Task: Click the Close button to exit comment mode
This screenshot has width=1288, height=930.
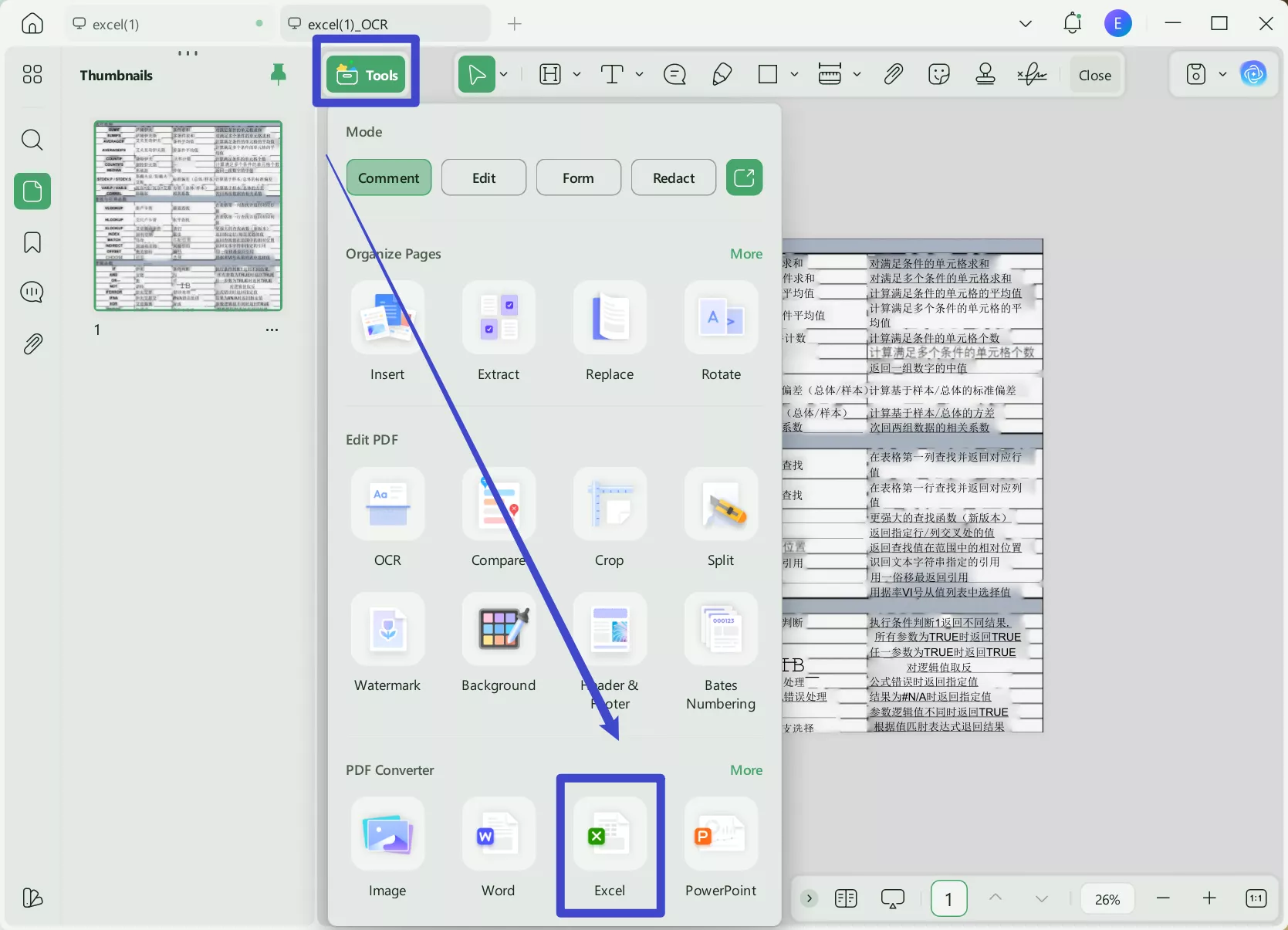Action: pos(1094,74)
